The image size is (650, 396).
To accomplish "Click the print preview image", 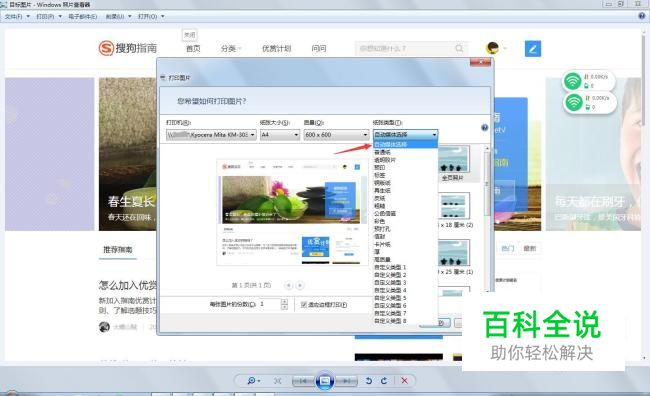I will [291, 212].
